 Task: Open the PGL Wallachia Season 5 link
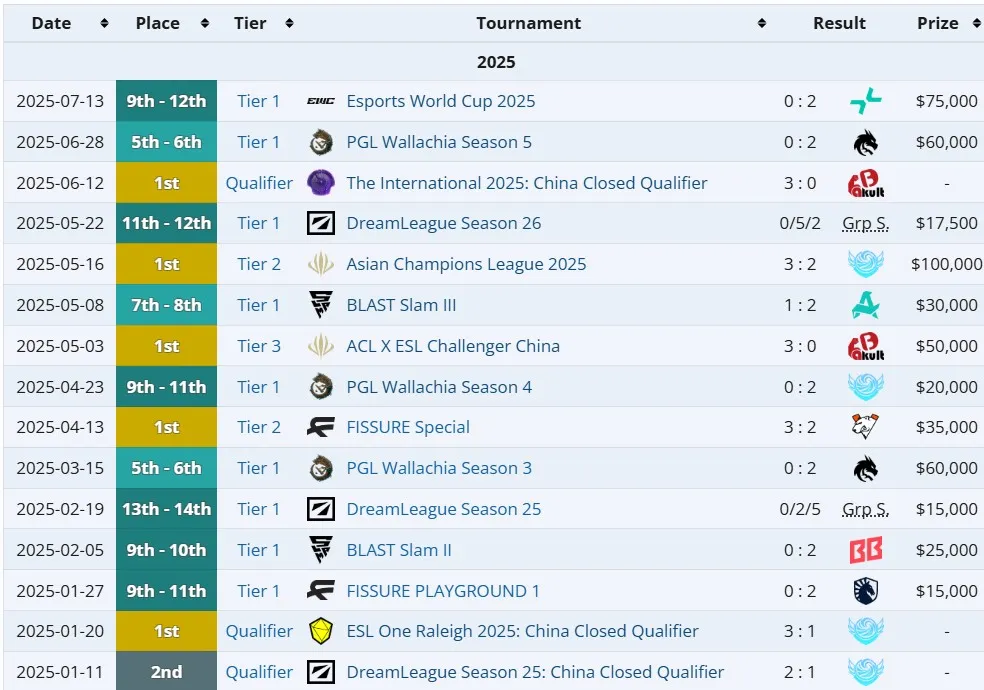tap(439, 142)
